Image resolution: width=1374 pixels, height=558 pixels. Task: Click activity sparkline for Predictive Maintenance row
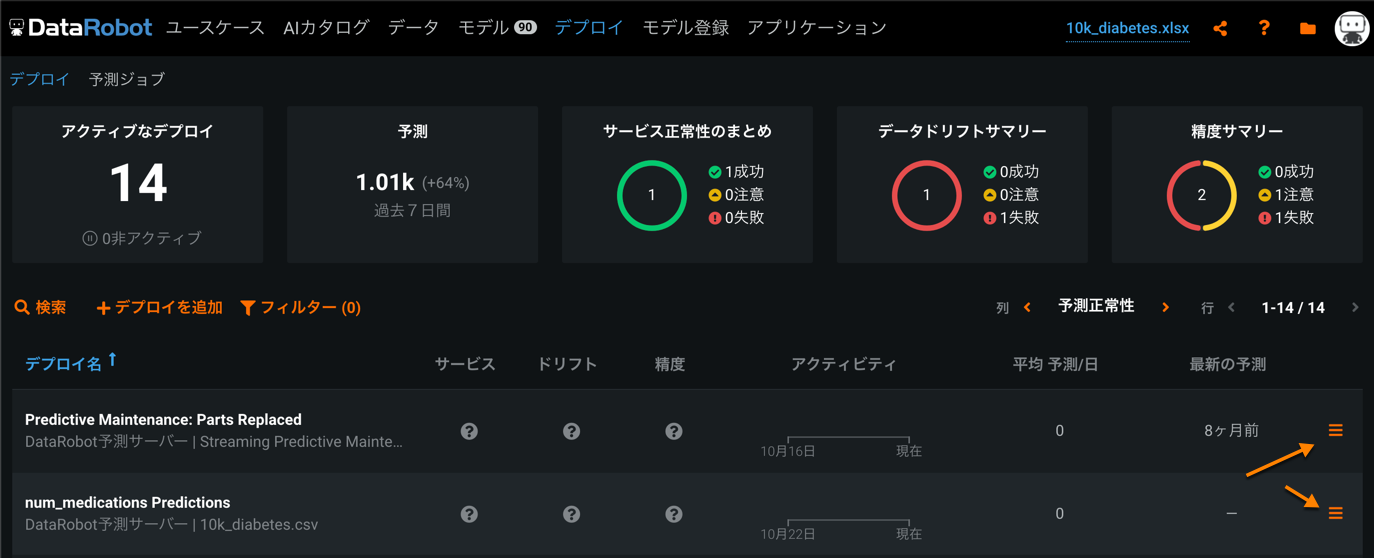(x=848, y=441)
